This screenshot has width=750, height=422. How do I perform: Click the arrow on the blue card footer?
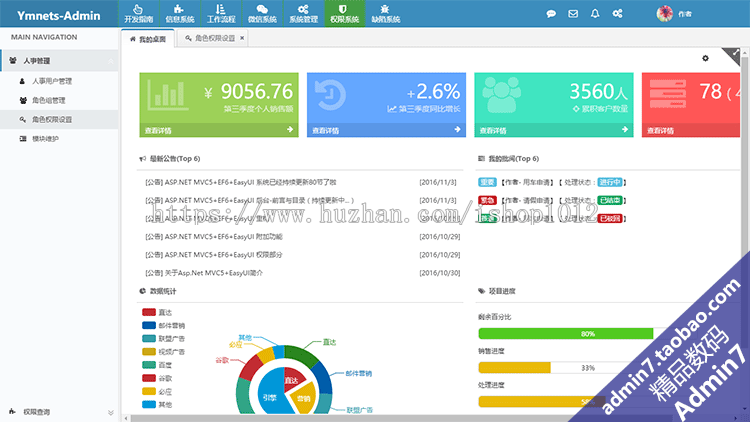pyautogui.click(x=457, y=130)
